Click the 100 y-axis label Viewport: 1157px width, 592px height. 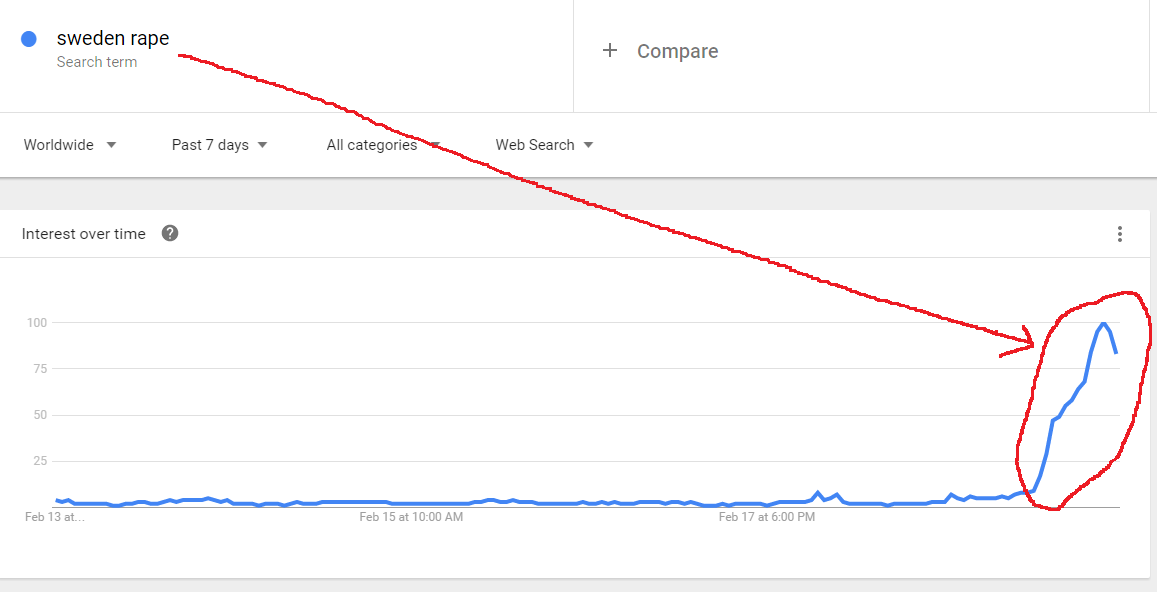tap(38, 323)
